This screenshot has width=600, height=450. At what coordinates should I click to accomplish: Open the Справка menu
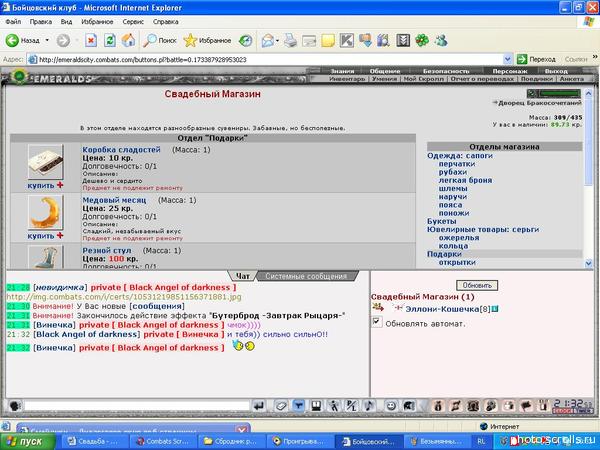pos(166,22)
